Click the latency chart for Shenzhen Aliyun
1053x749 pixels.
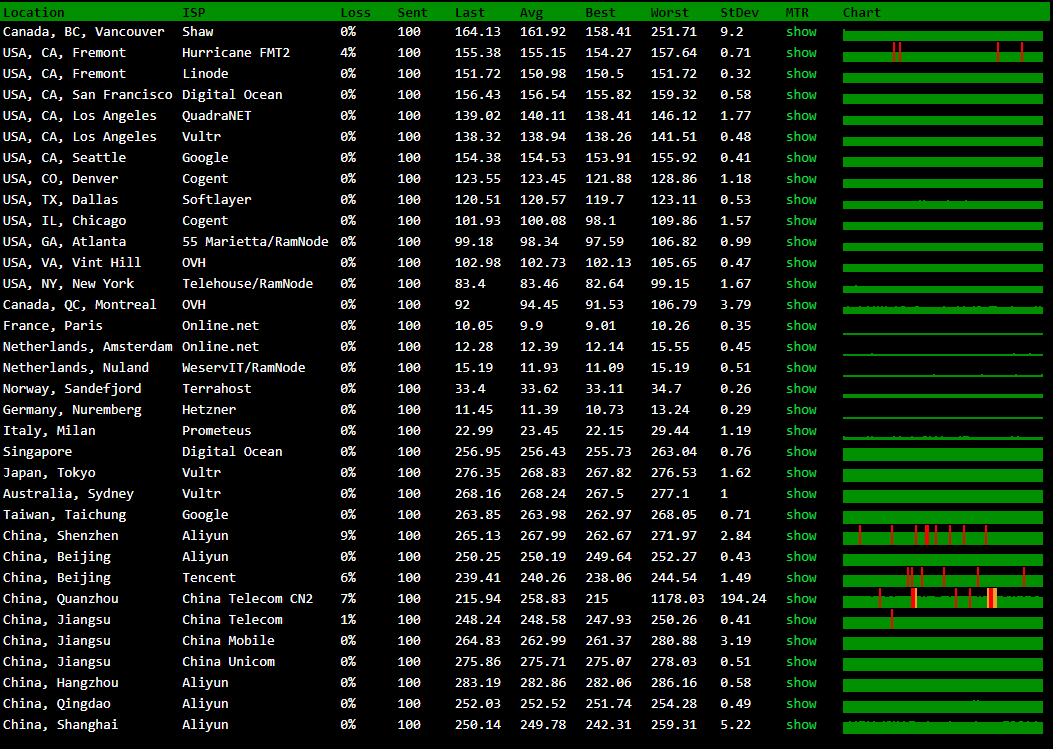pos(942,536)
